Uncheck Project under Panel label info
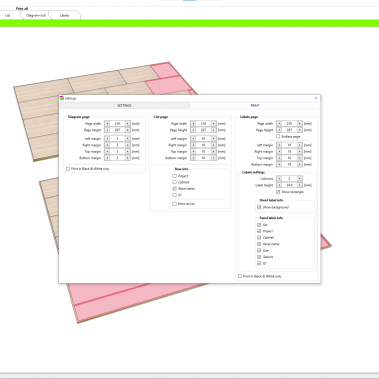Image resolution: width=379 pixels, height=379 pixels. click(x=259, y=231)
